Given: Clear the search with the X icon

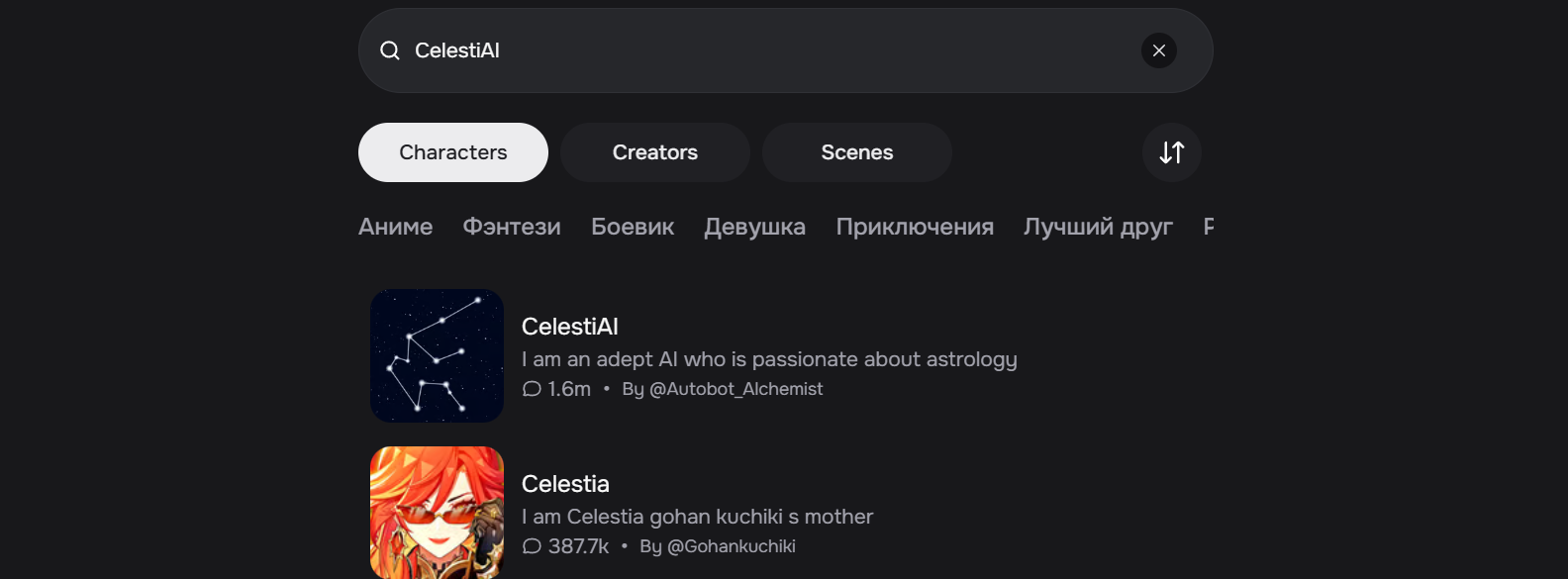Looking at the screenshot, I should tap(1159, 50).
